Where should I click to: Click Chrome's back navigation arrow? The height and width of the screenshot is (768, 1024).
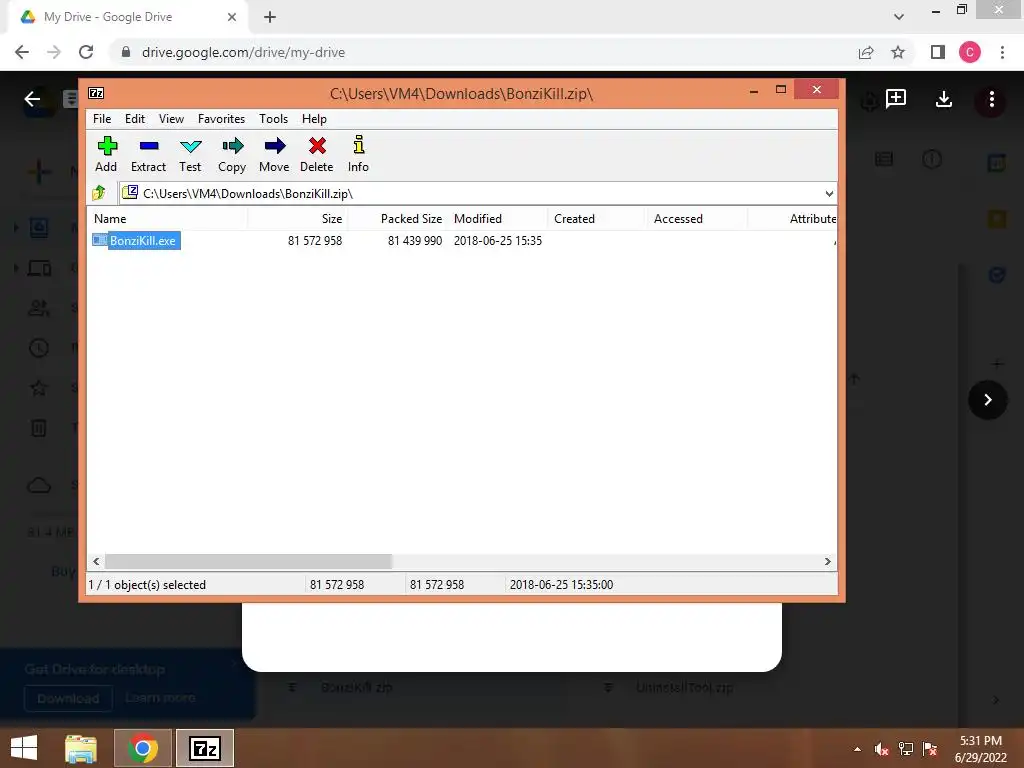[22, 52]
